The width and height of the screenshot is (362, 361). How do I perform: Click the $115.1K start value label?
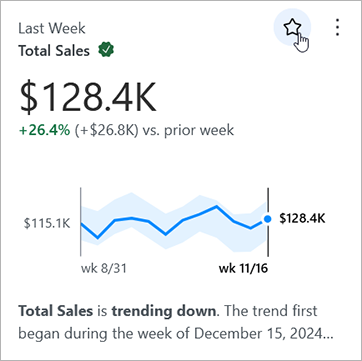coord(47,224)
